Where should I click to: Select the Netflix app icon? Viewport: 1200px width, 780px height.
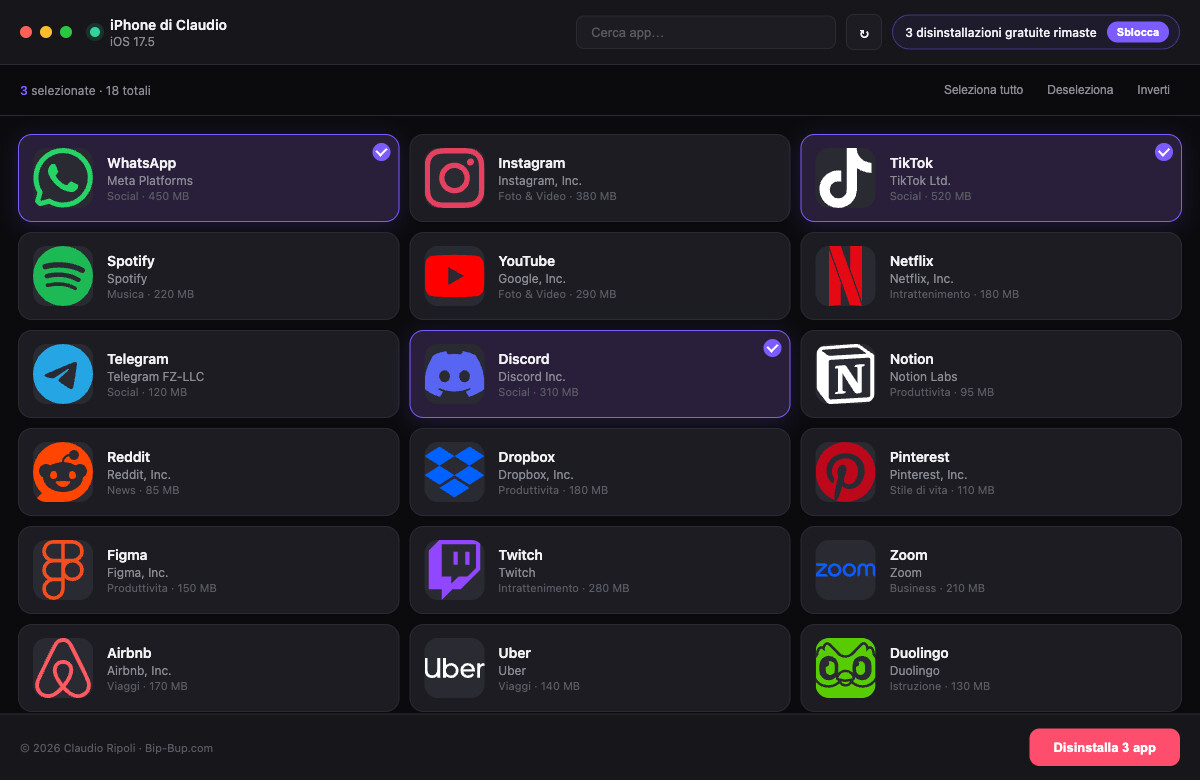(845, 276)
